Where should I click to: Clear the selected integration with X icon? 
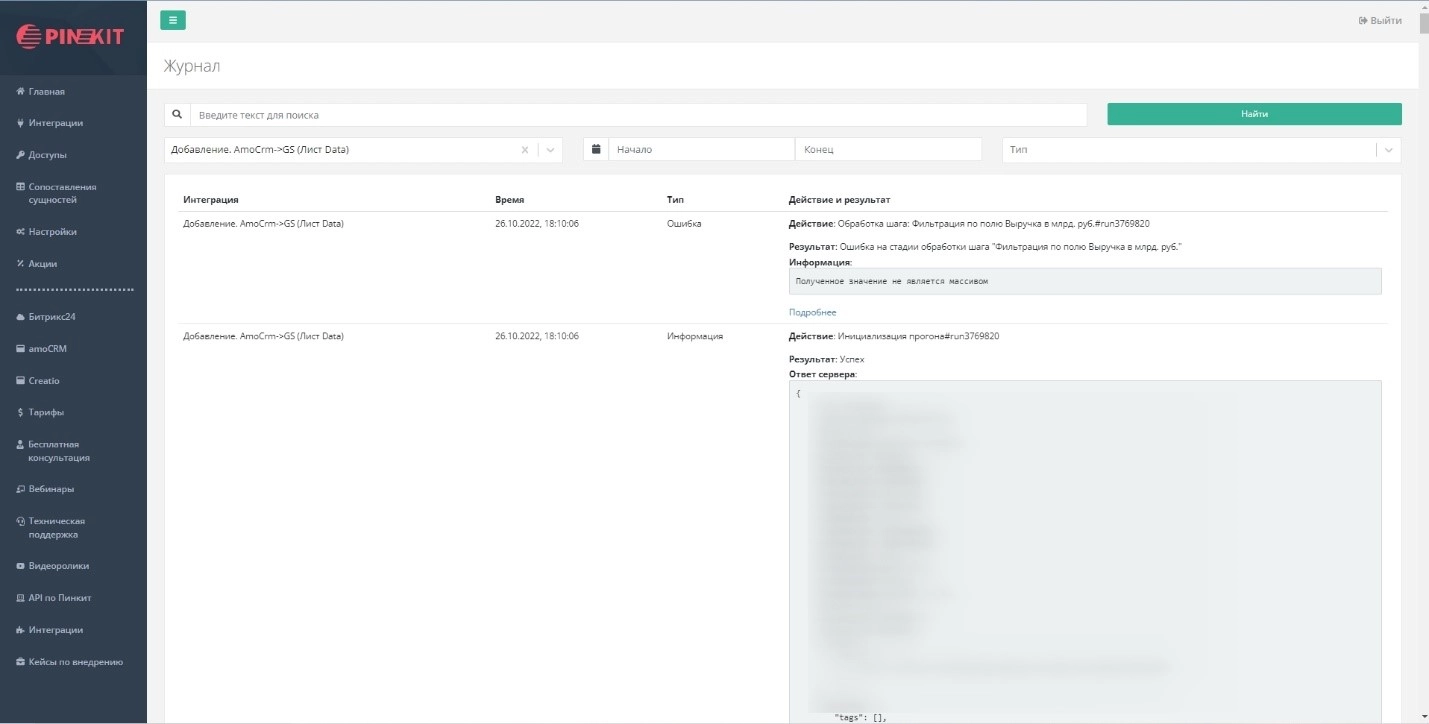[x=525, y=150]
